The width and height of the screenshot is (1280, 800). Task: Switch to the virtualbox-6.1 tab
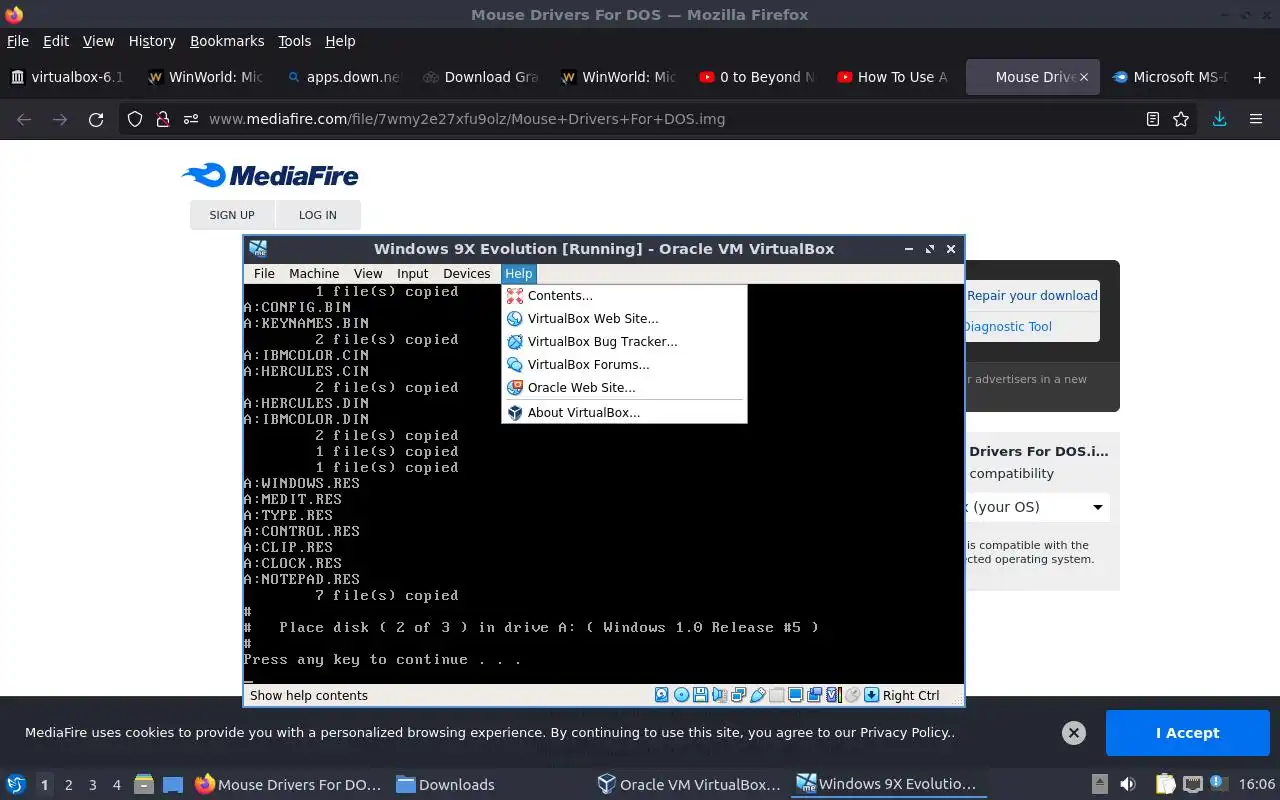(x=67, y=77)
